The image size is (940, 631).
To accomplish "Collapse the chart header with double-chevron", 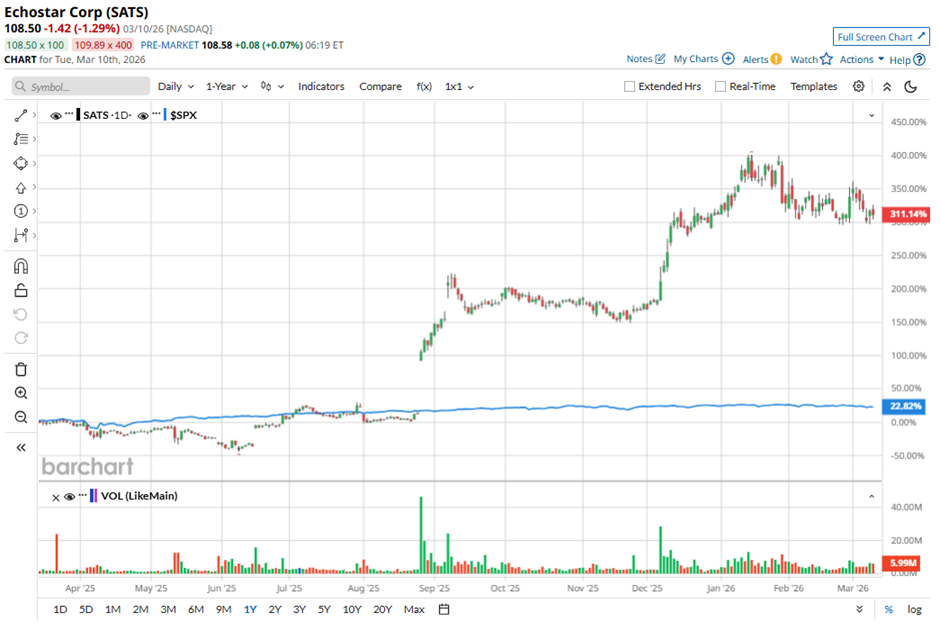I will [x=887, y=87].
